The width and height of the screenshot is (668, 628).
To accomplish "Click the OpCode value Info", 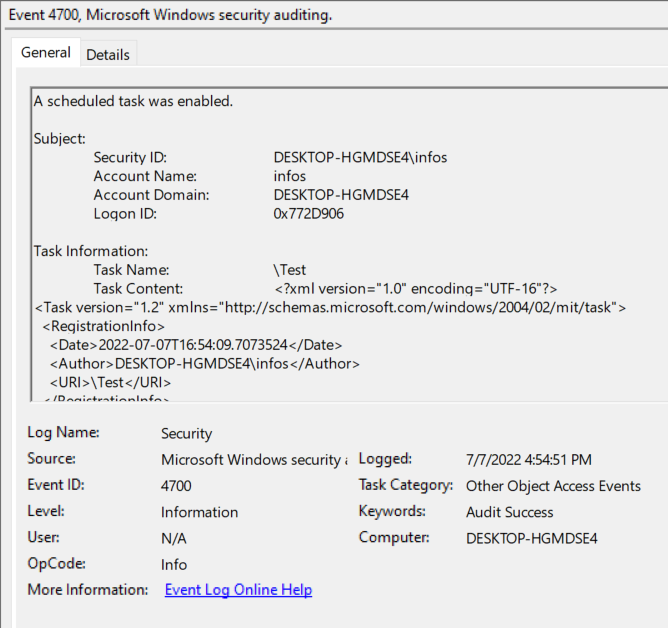I will (174, 565).
